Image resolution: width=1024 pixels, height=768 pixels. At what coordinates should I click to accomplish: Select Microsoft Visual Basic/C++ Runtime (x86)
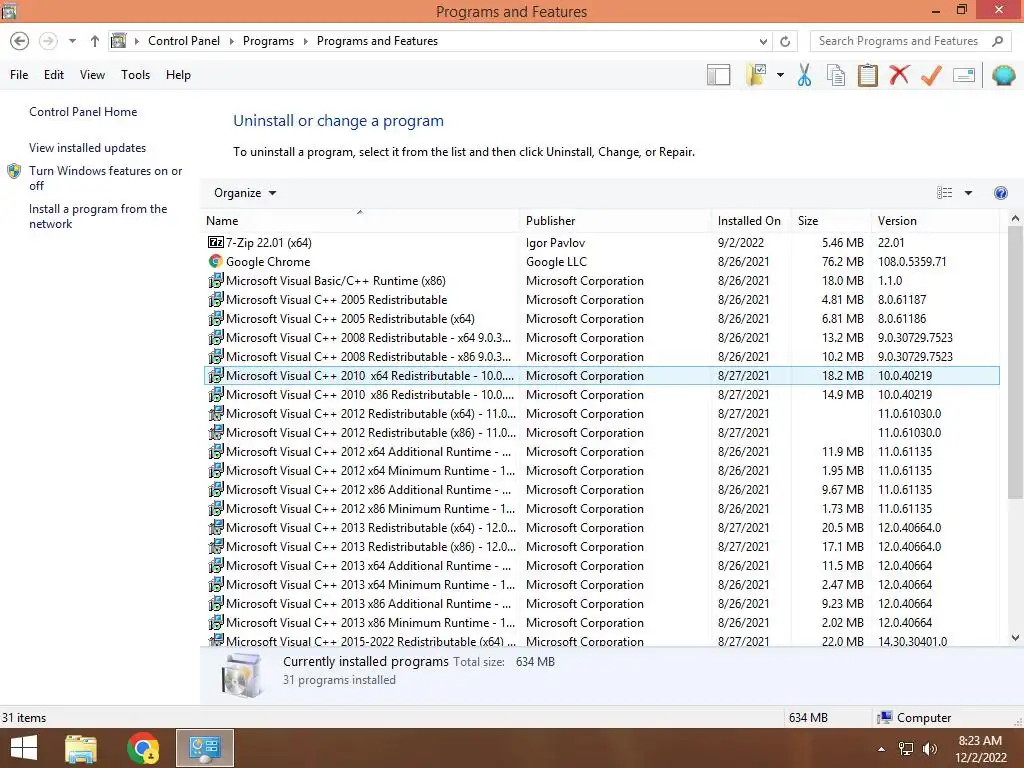tap(602, 281)
